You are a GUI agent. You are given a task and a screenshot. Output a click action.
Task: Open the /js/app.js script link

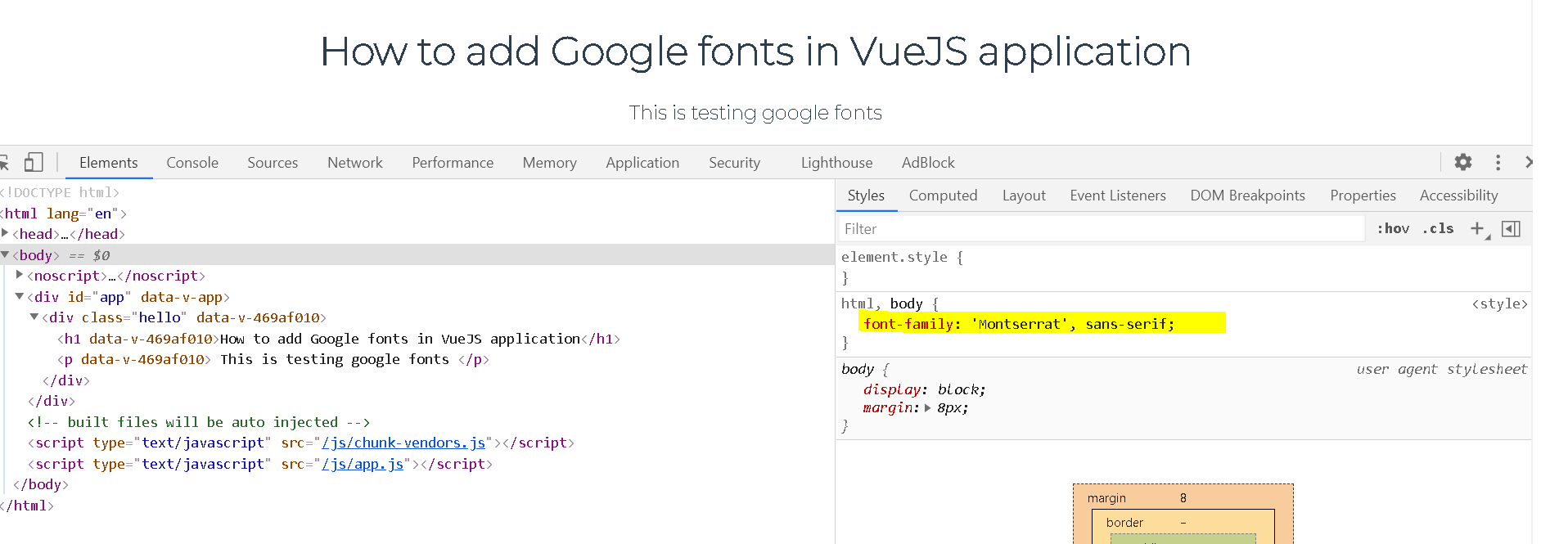coord(363,464)
